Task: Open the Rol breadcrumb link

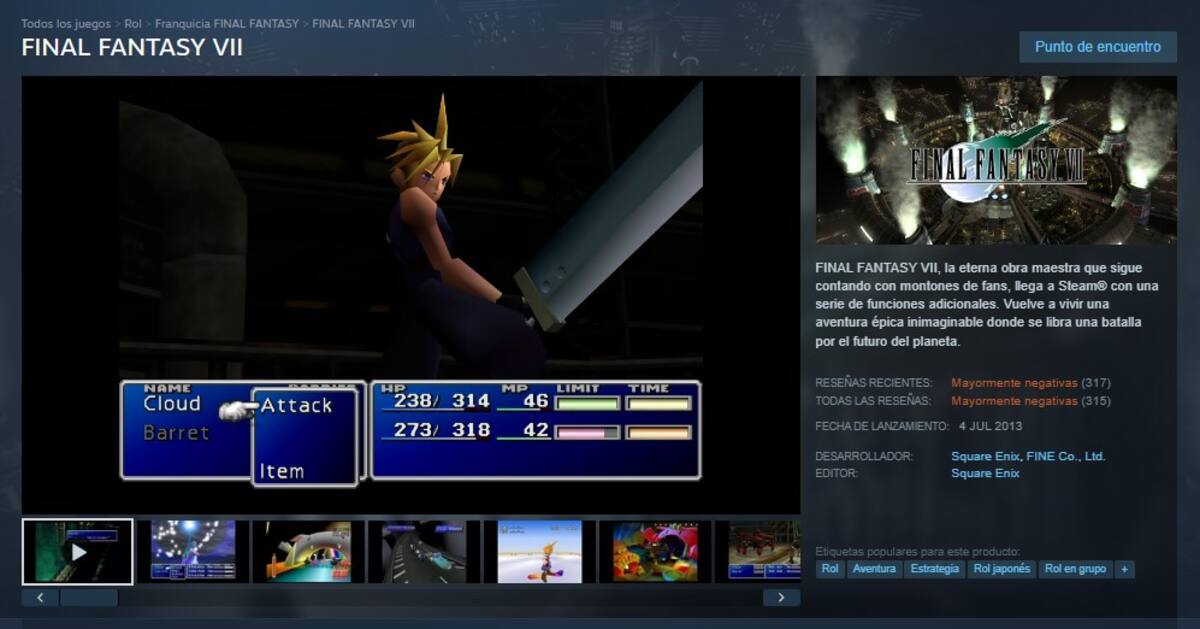Action: coord(133,23)
